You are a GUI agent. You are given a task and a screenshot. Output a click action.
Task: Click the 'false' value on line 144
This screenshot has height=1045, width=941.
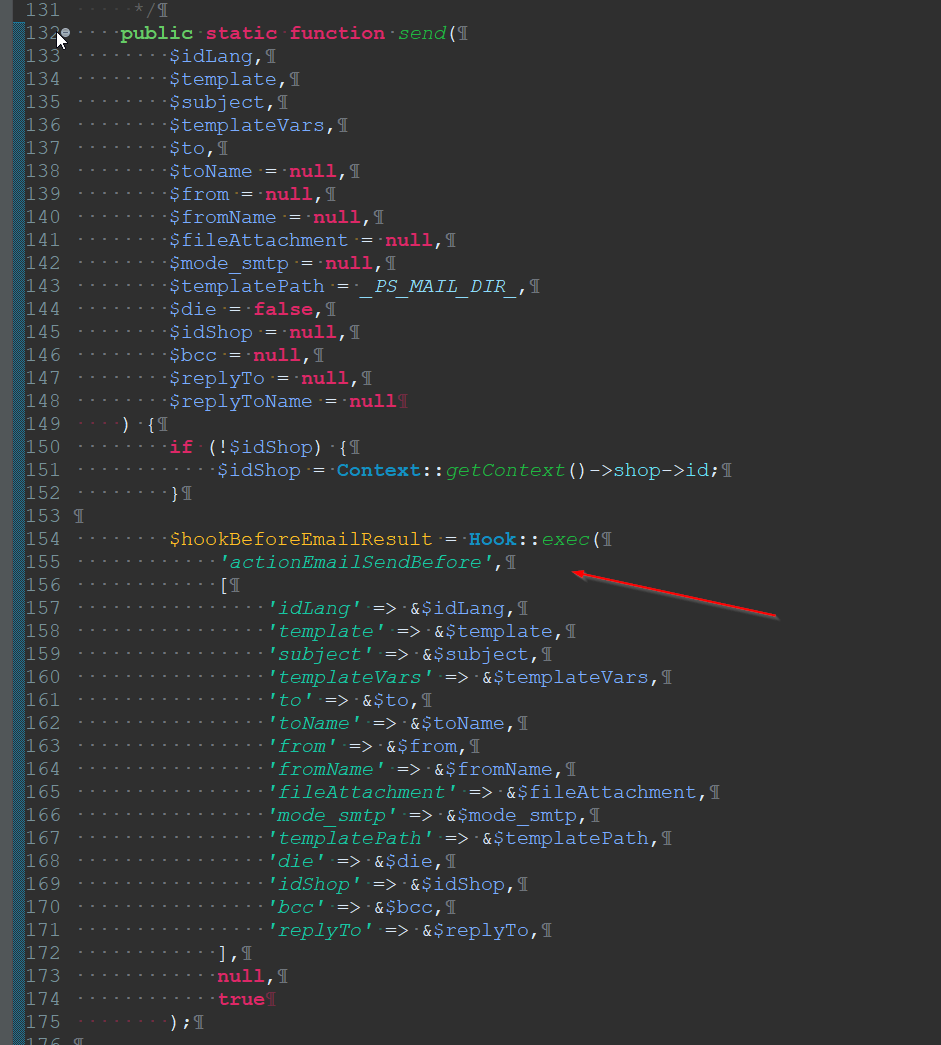pyautogui.click(x=283, y=309)
